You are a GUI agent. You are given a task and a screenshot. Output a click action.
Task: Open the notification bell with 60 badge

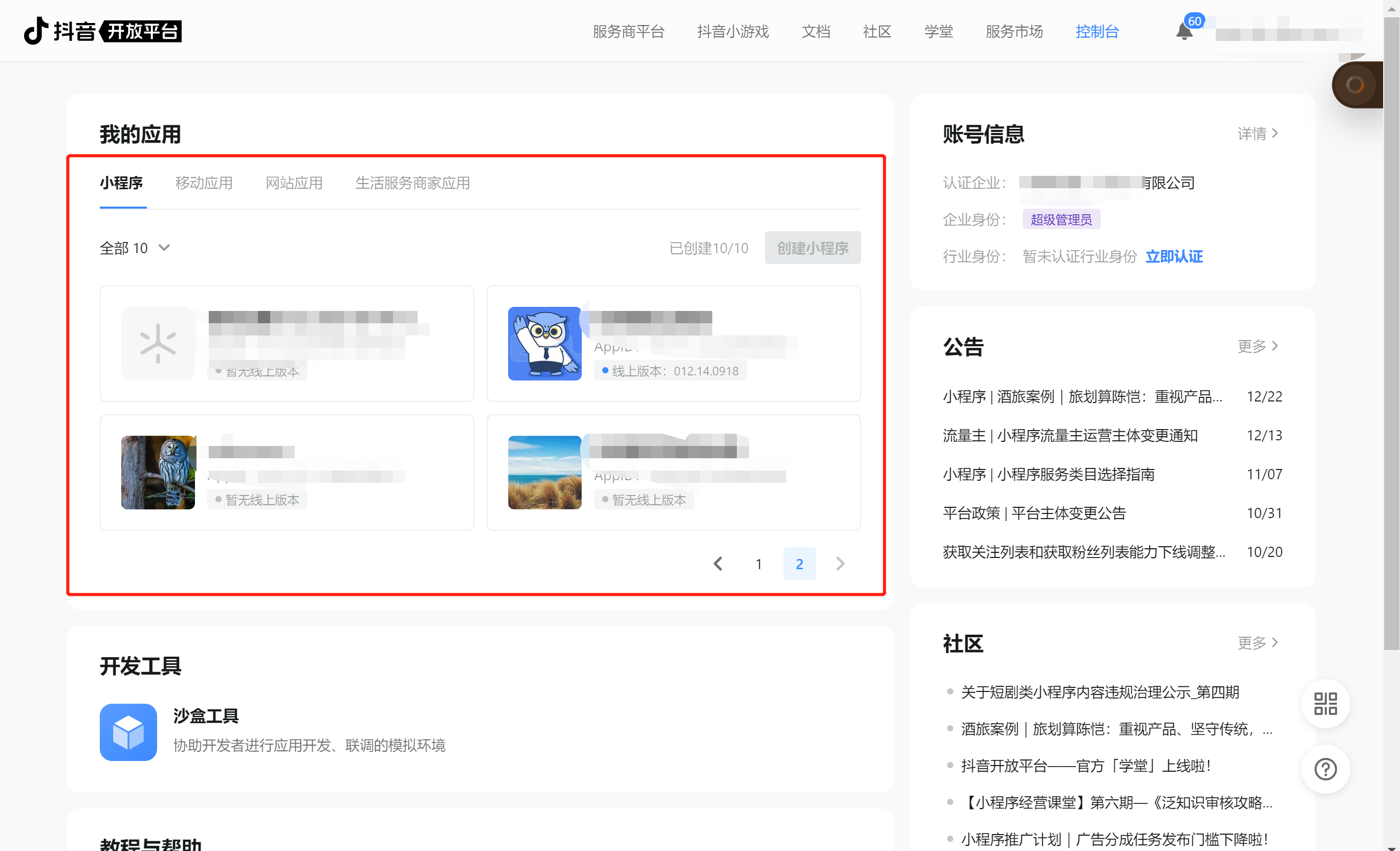coord(1184,31)
